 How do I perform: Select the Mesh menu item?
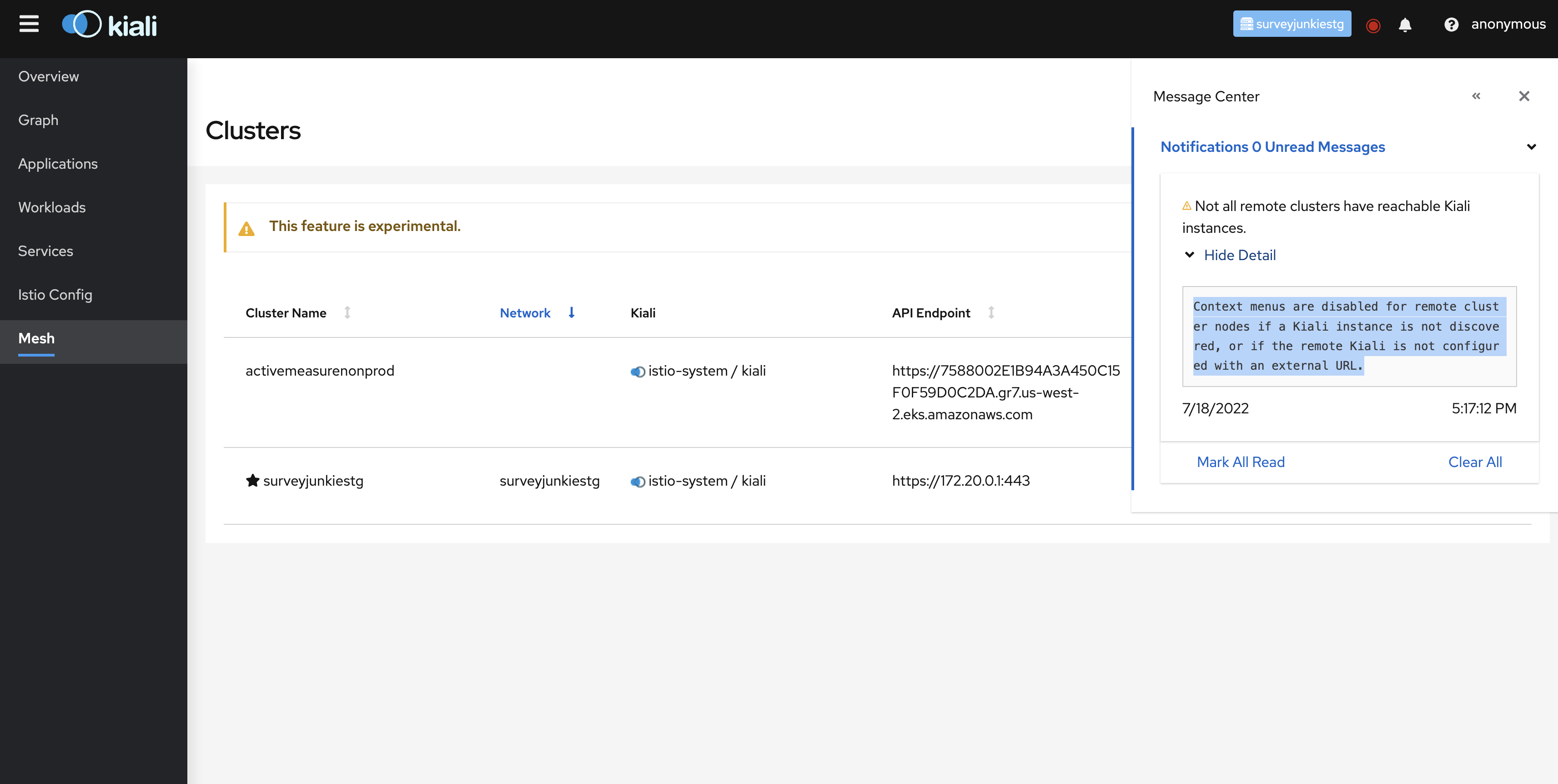[x=94, y=341]
